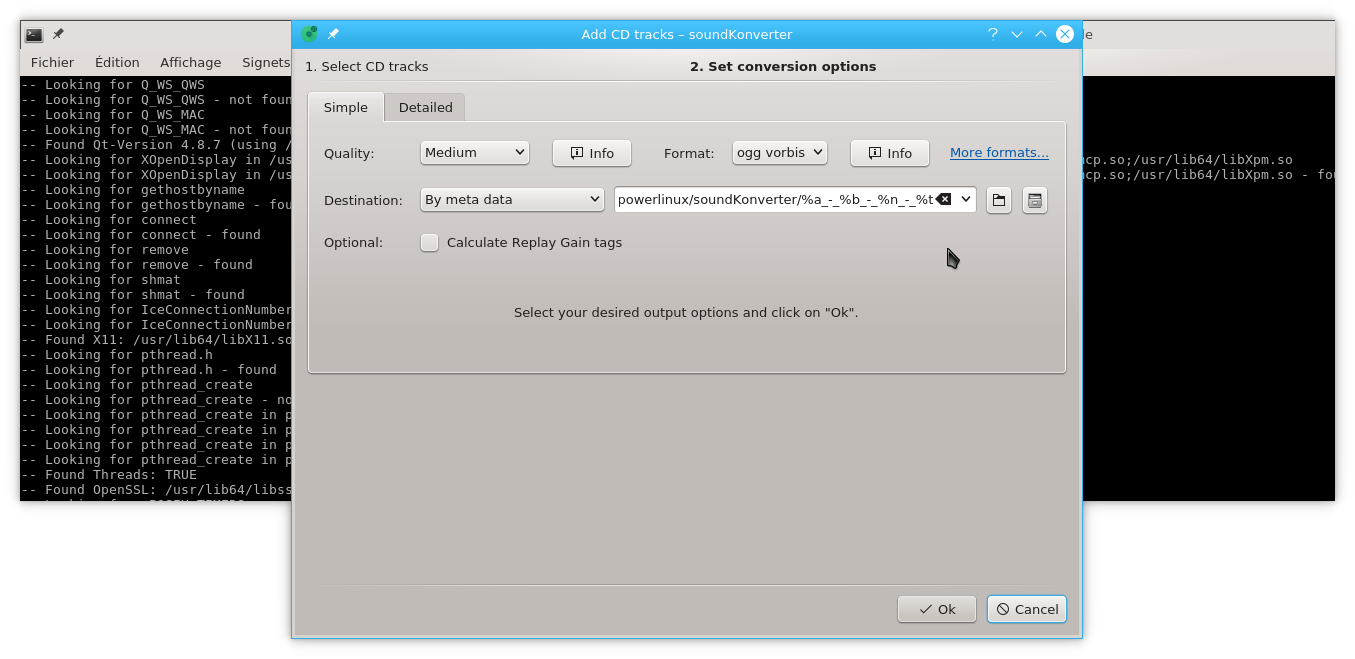
Task: Click the terminal line starting '-- Found OpenSSL:'
Action: coord(156,490)
